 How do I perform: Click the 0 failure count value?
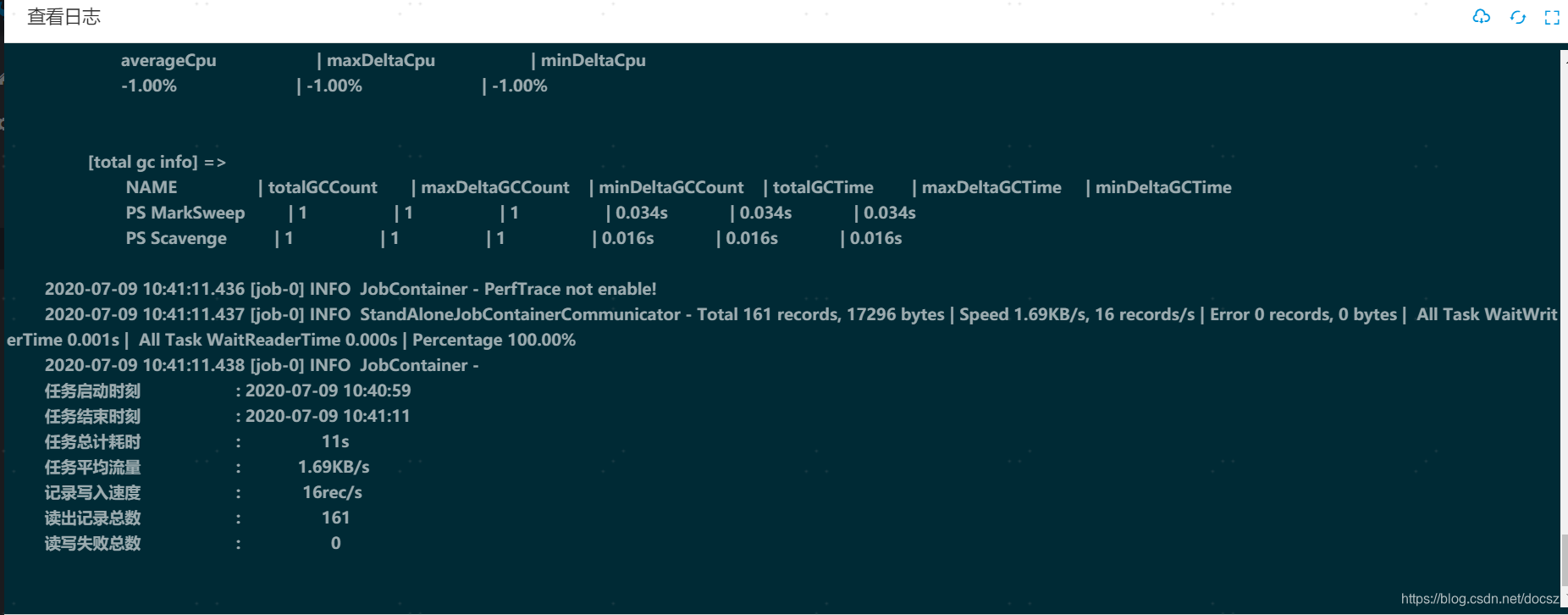(x=336, y=543)
